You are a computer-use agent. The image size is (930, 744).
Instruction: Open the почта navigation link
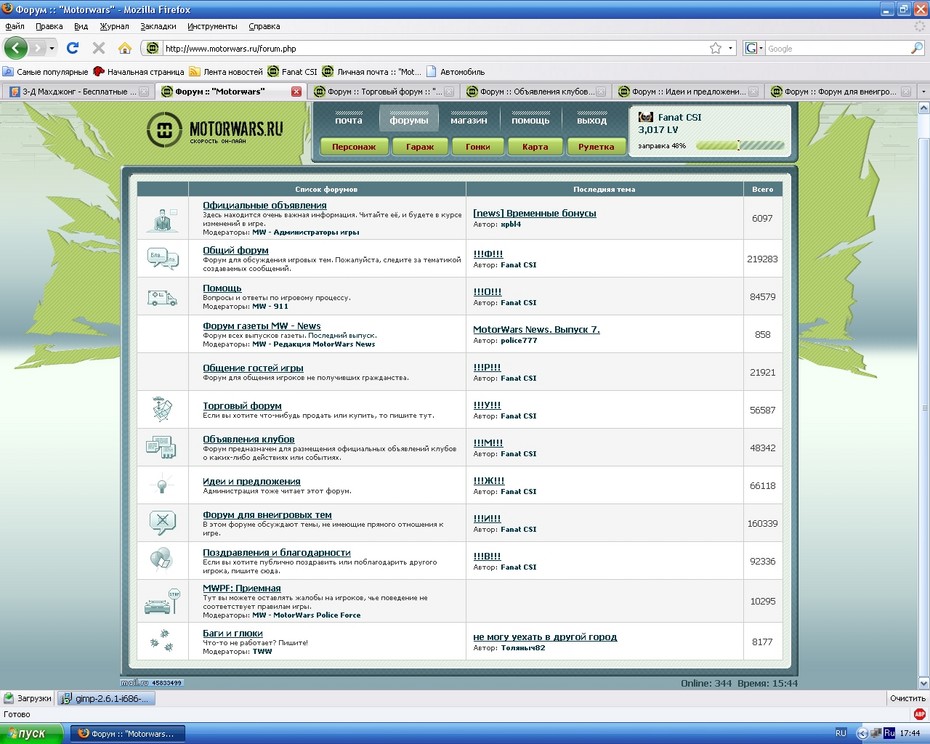(x=349, y=119)
